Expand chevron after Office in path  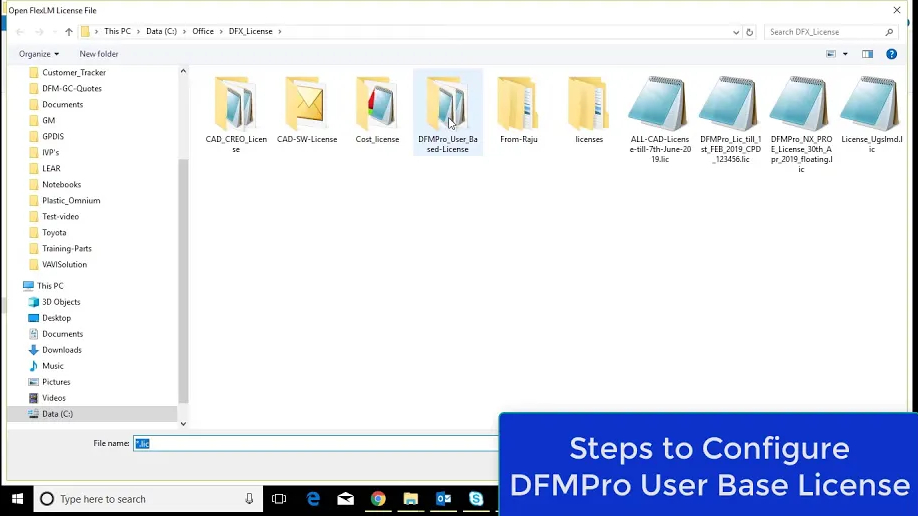(x=221, y=32)
